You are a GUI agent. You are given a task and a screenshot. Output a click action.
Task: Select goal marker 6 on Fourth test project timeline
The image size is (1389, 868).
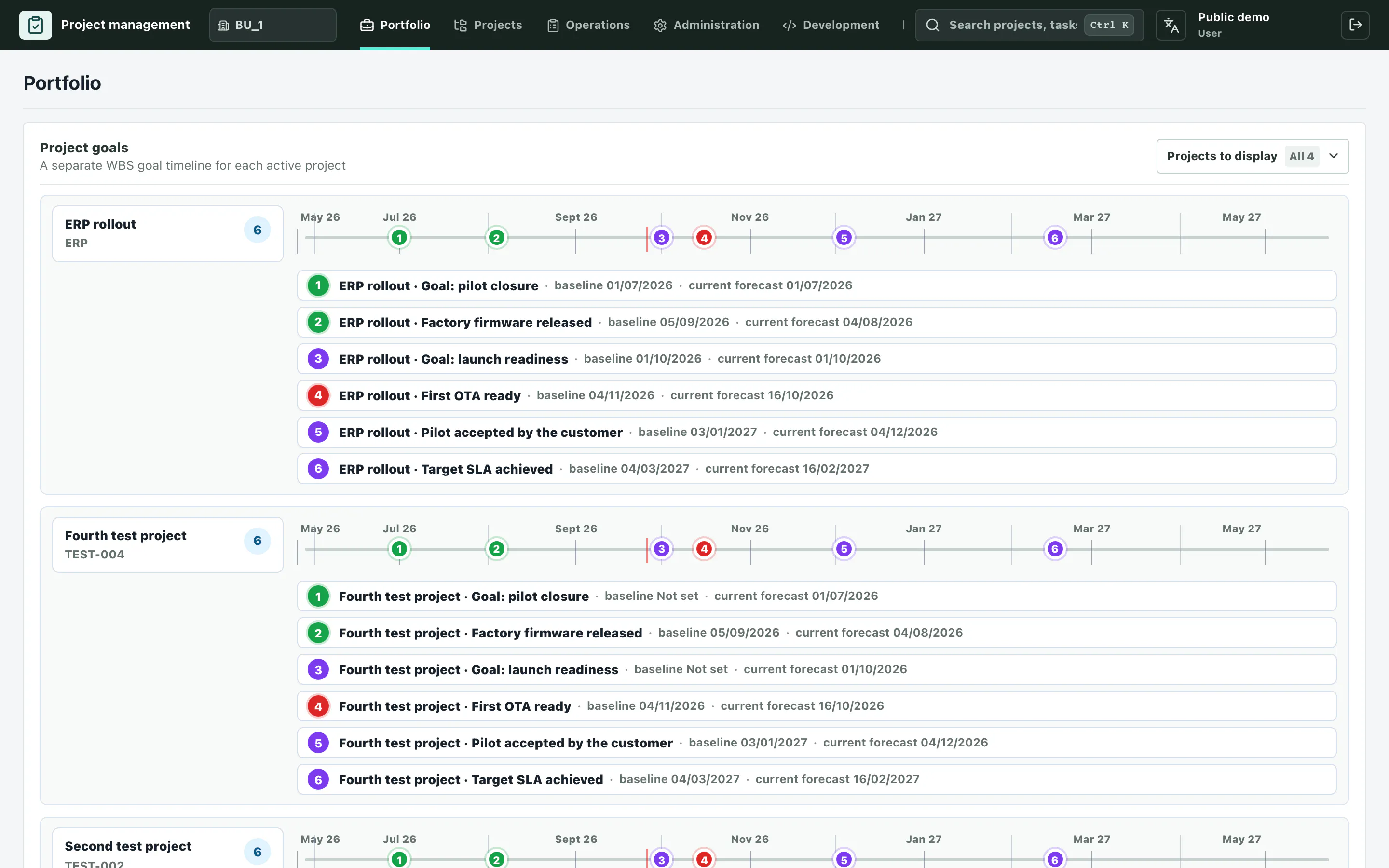coord(1054,549)
